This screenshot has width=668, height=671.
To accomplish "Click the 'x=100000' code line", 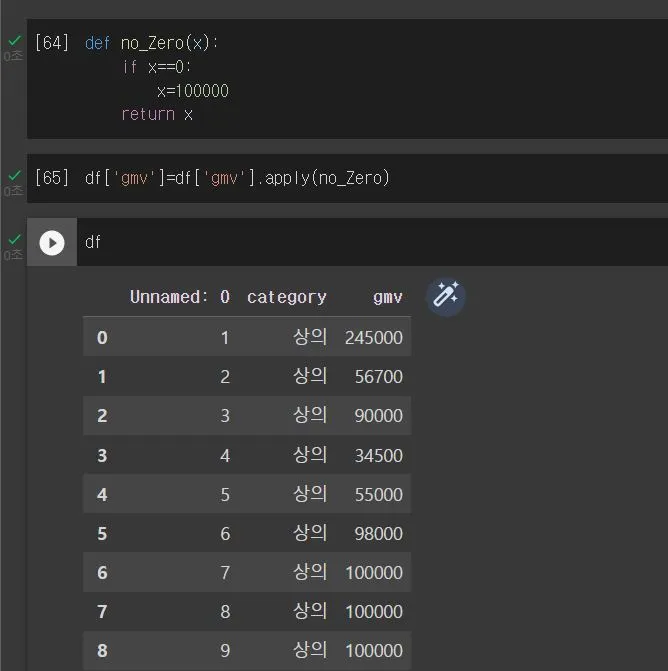I will pyautogui.click(x=193, y=91).
